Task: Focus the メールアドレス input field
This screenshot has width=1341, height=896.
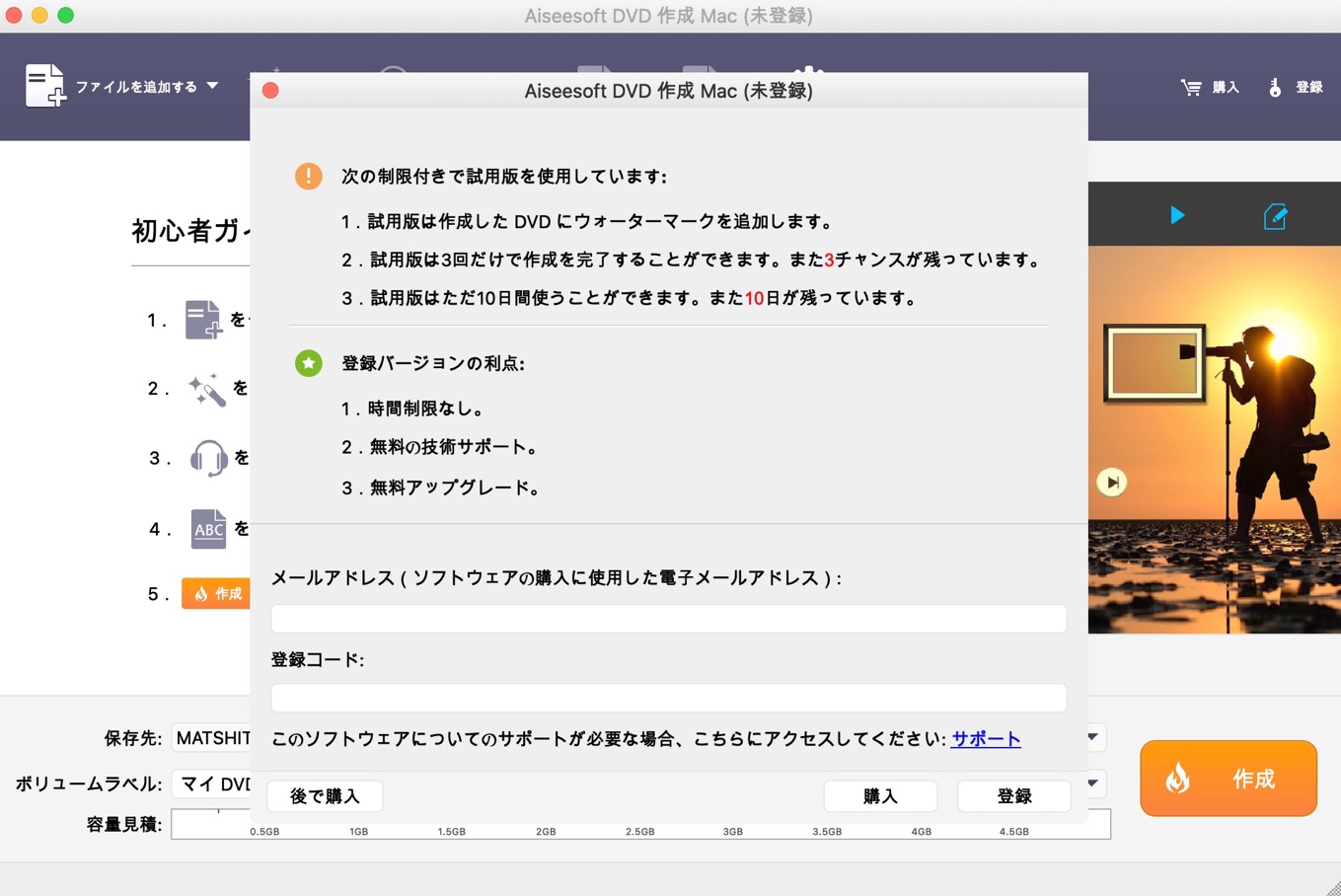Action: (x=669, y=619)
